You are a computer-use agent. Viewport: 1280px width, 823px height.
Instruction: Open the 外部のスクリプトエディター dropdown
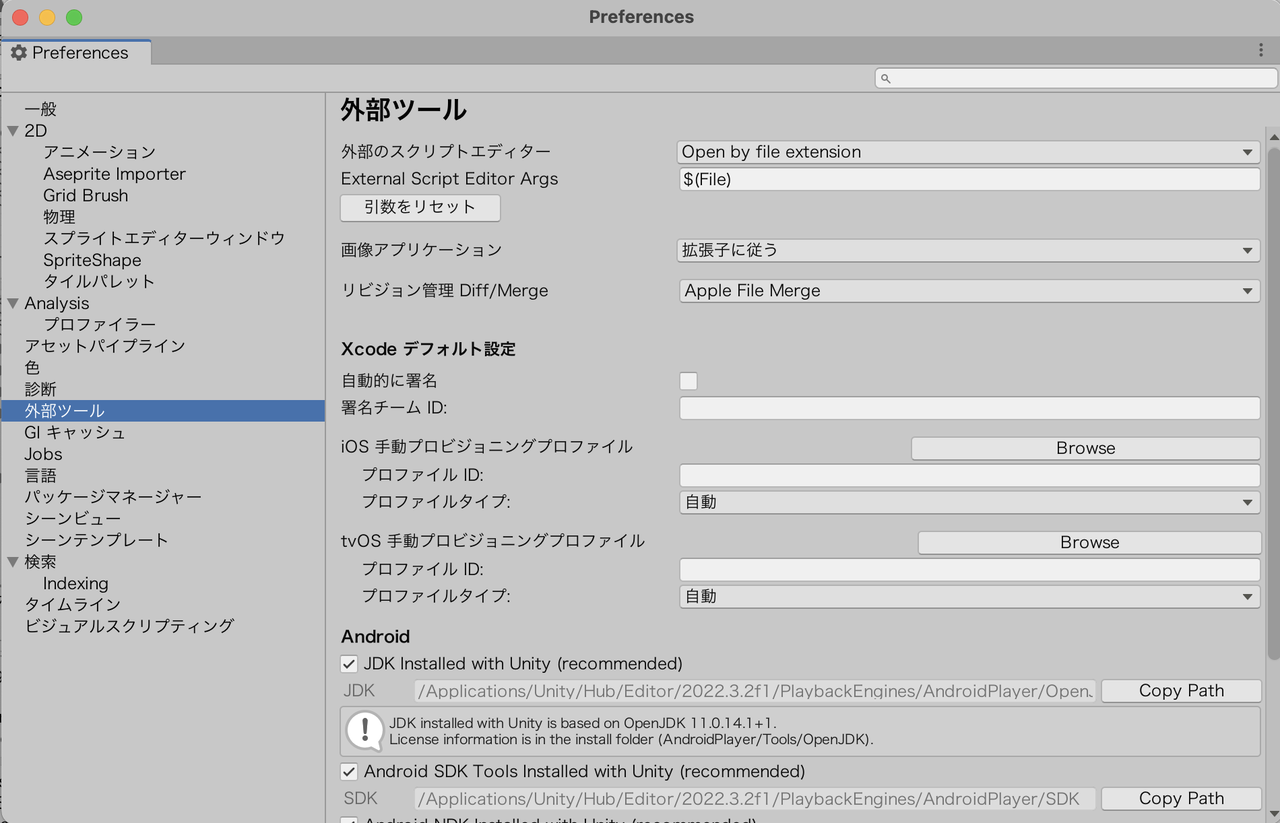pos(967,151)
